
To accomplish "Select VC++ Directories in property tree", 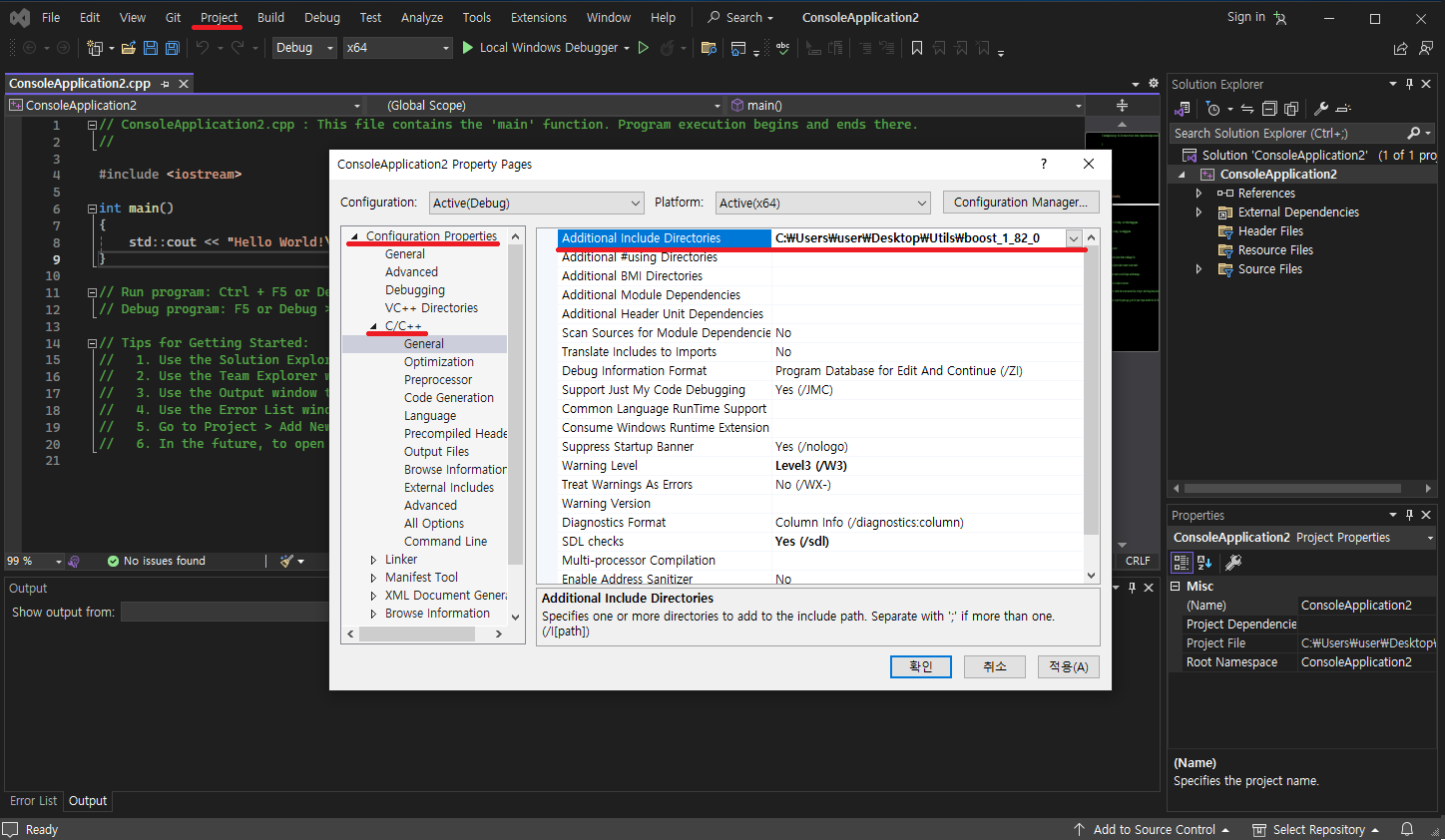I will tap(431, 308).
